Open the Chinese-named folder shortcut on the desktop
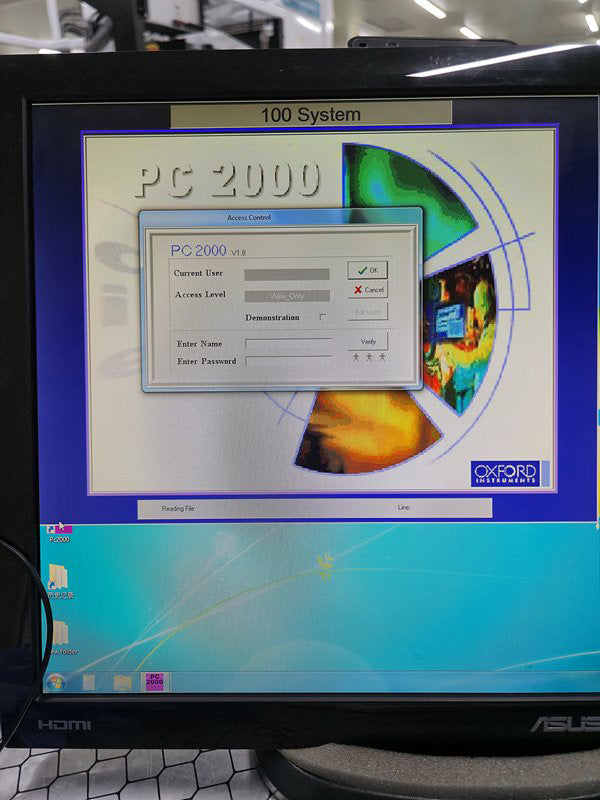 (60, 582)
